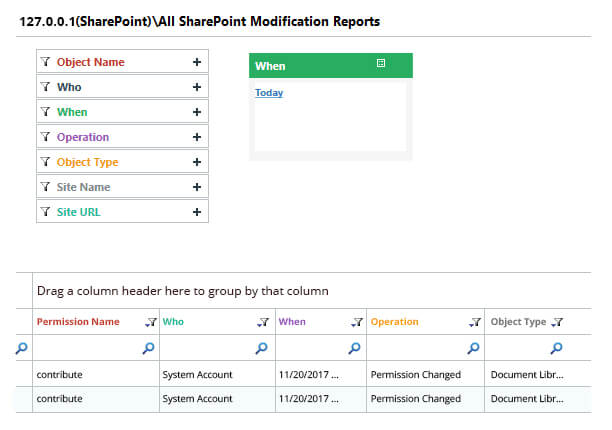Open the calendar icon in When panel
Viewport: 612px width, 430px height.
coord(381,63)
